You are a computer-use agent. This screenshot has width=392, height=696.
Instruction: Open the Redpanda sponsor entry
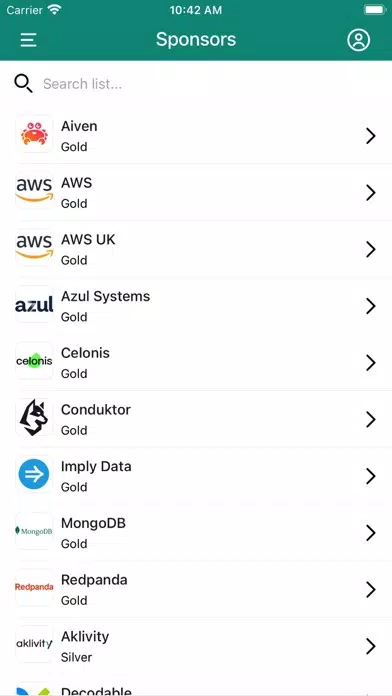pos(196,589)
